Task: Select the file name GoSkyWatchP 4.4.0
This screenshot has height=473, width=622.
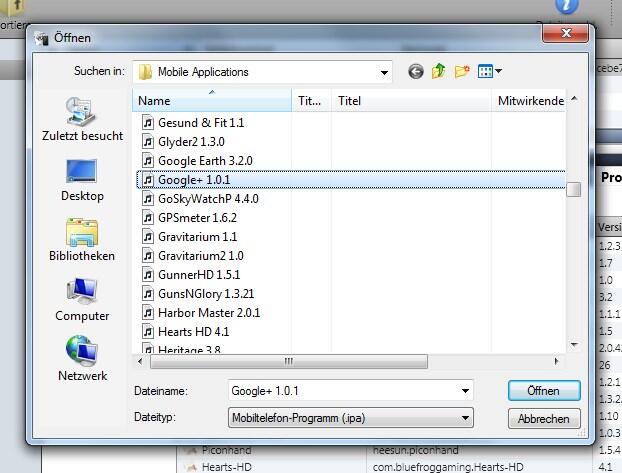Action: (208, 198)
